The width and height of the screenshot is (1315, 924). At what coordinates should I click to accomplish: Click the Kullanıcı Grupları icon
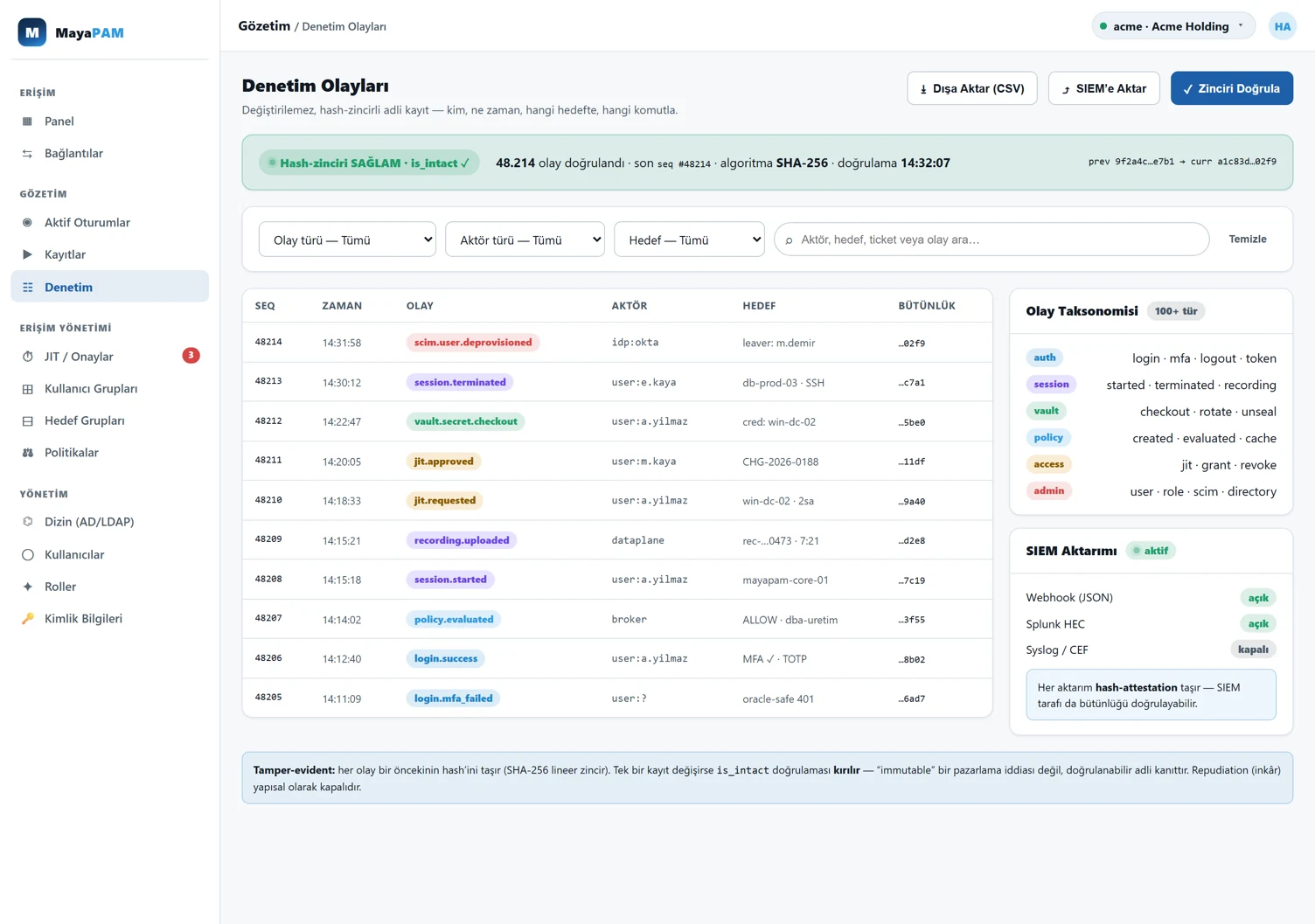pyautogui.click(x=27, y=389)
